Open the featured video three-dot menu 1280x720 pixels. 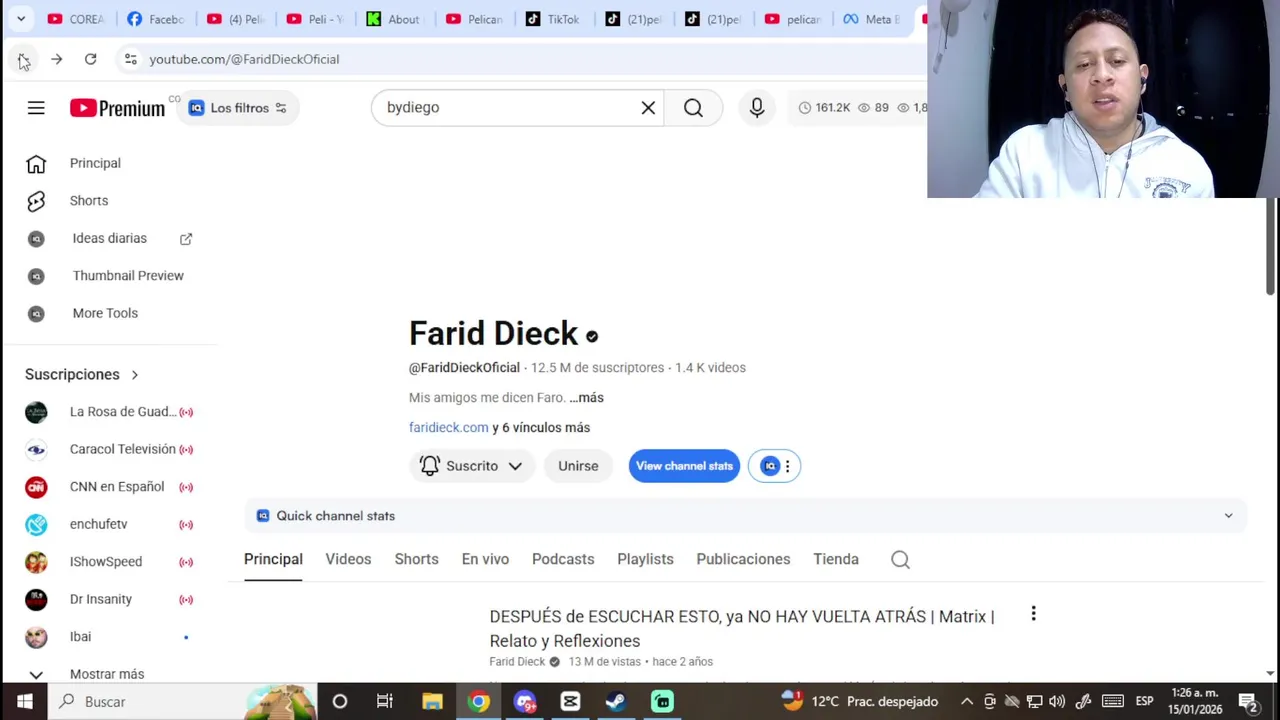click(x=1033, y=614)
